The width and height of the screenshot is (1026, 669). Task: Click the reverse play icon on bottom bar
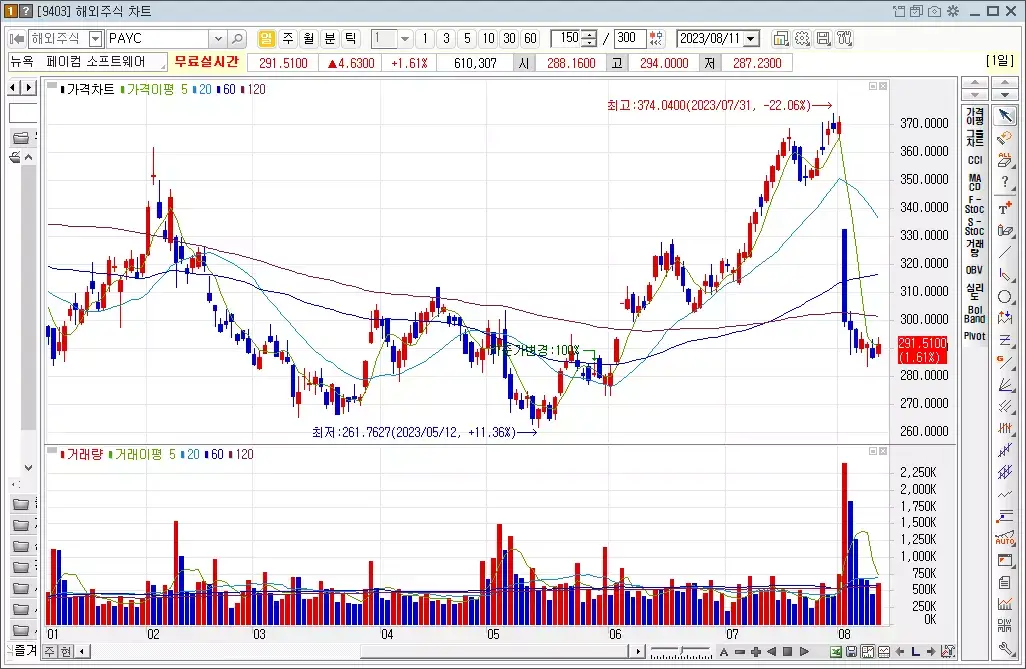pyautogui.click(x=771, y=651)
